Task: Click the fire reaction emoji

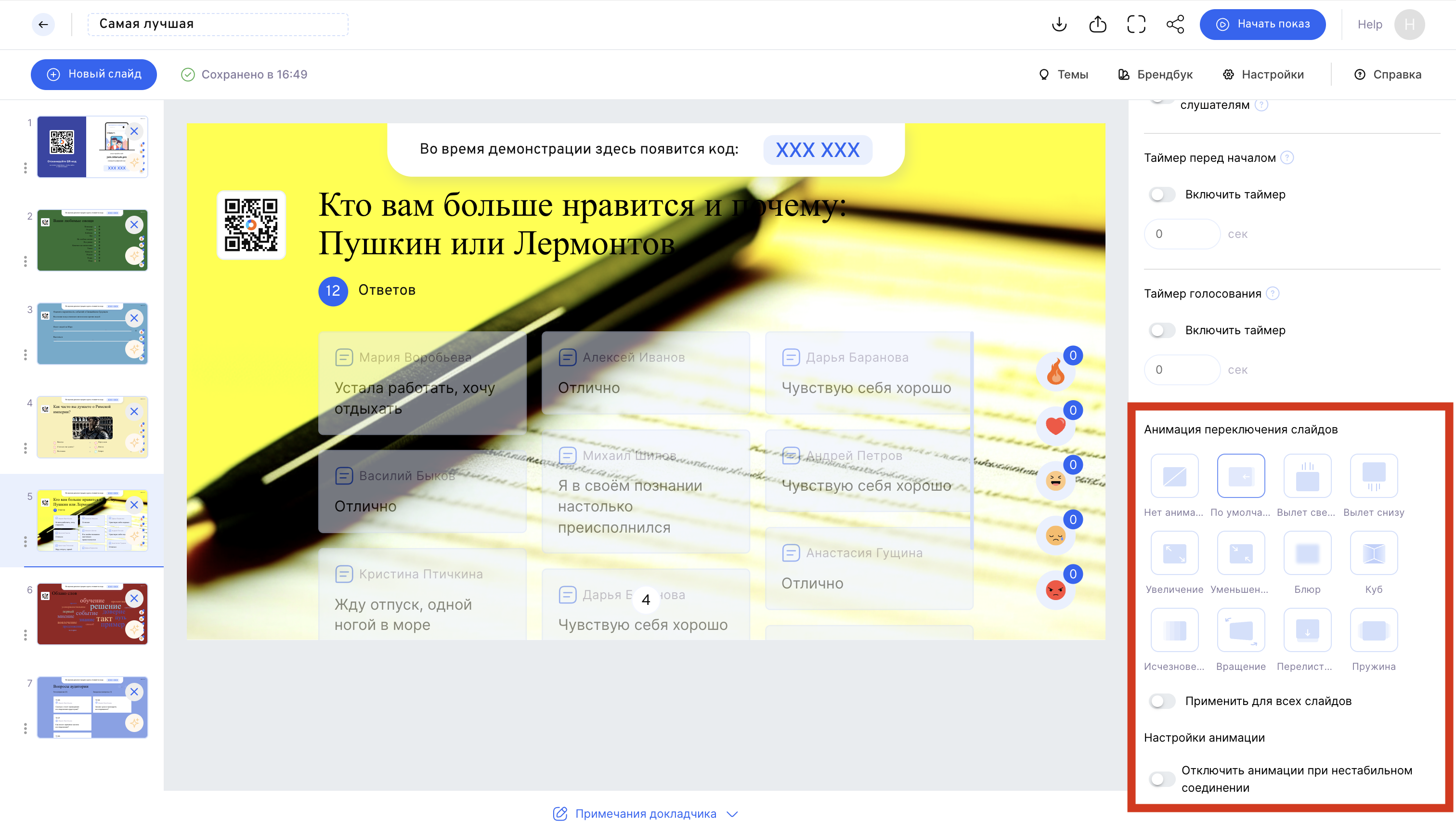Action: point(1055,372)
